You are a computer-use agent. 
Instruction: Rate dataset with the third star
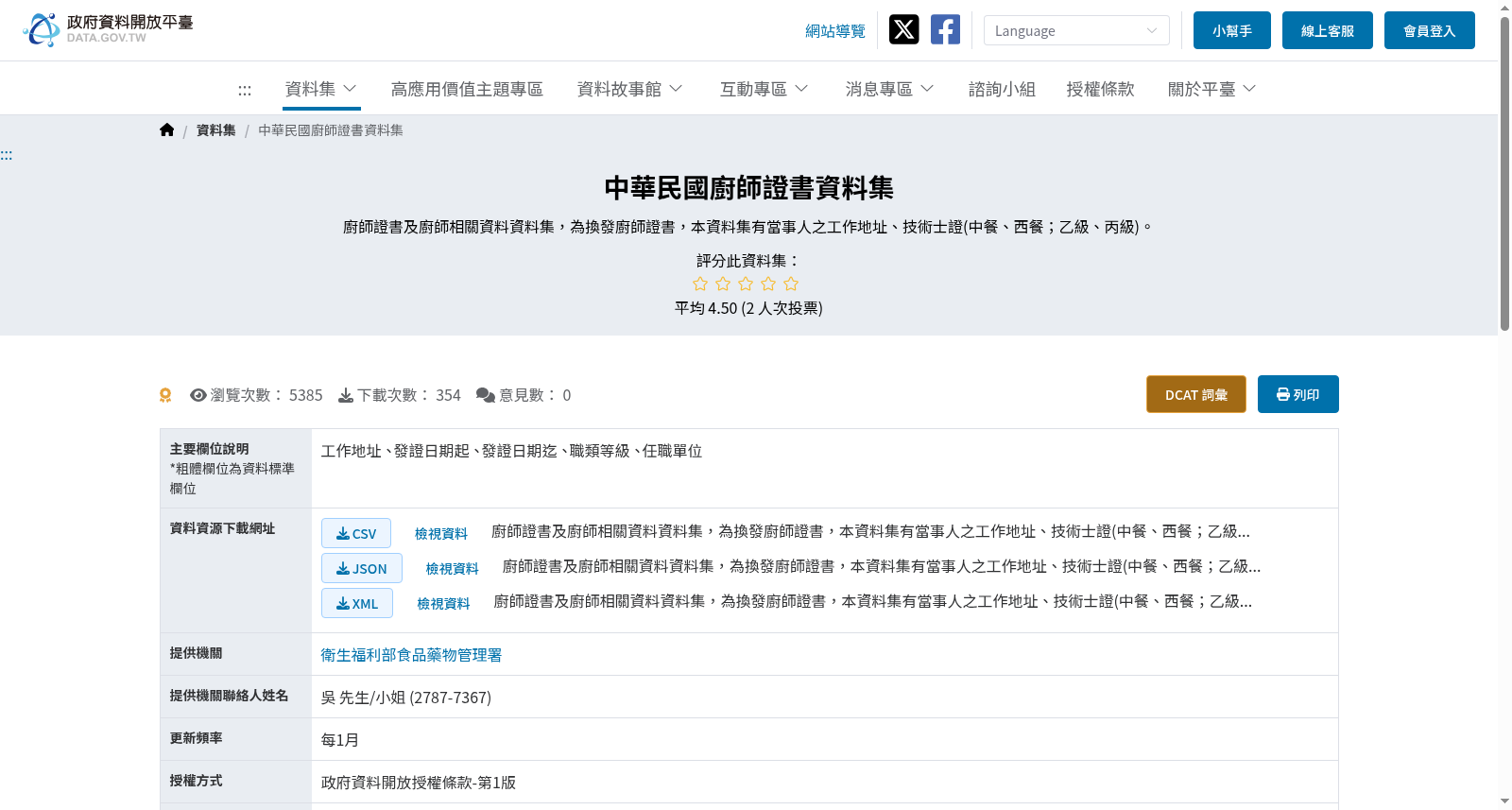[x=746, y=284]
